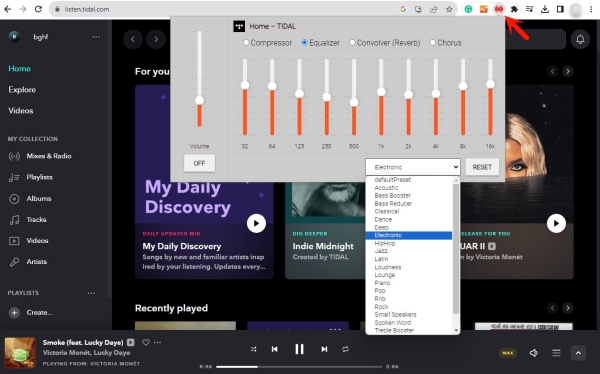Go forward in TIDAL navigation

pos(156,39)
